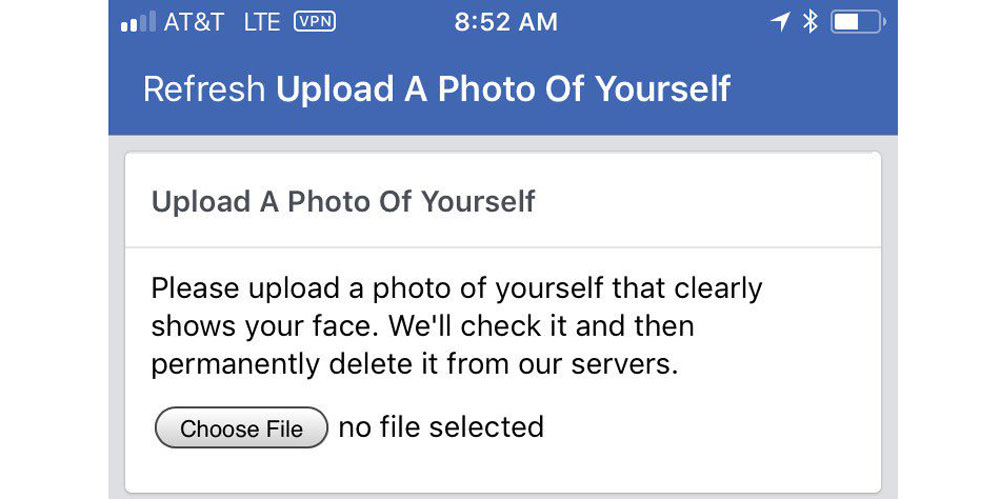Click the text "permanently delete it from our servers"
1000x500 pixels.
(x=414, y=364)
